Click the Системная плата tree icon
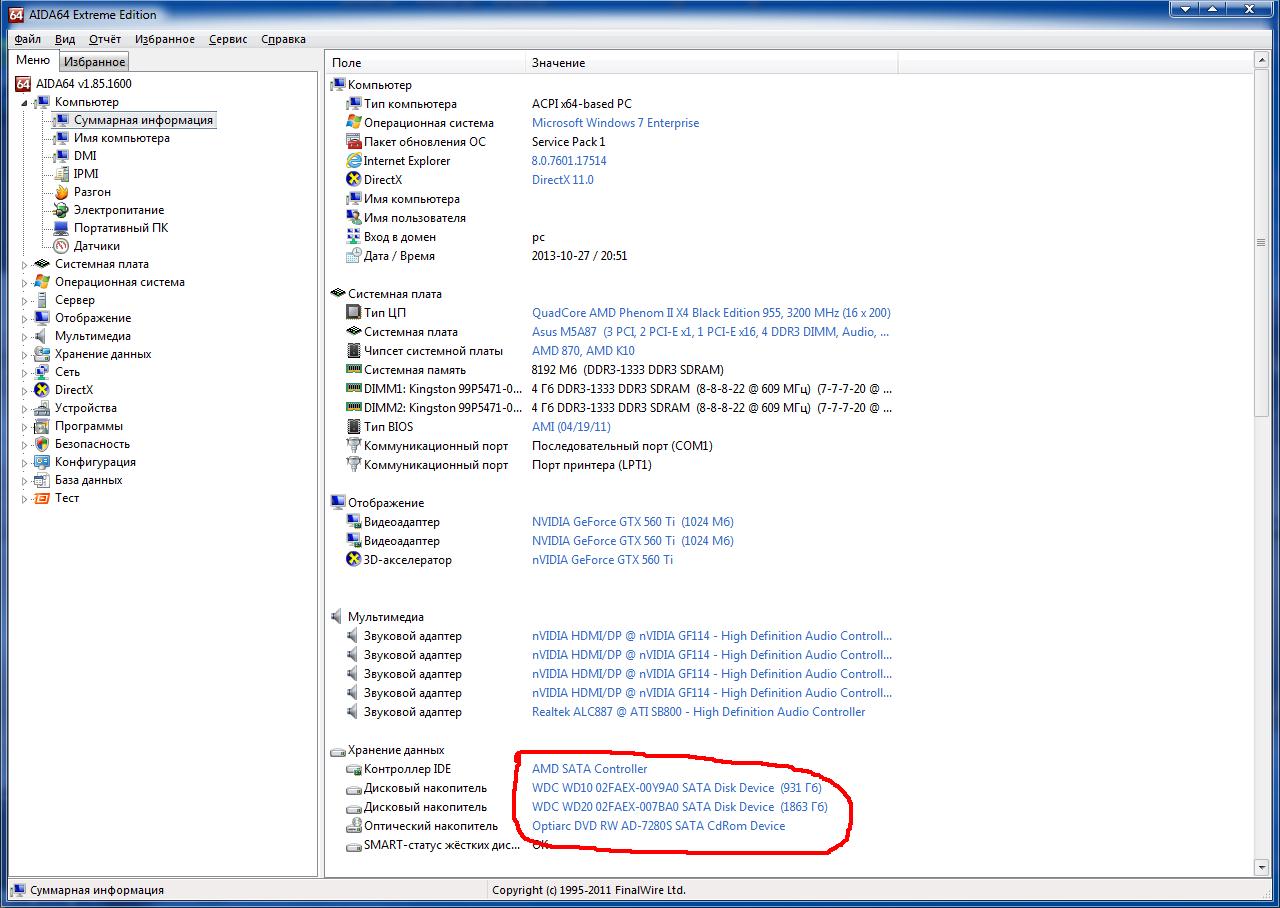This screenshot has width=1280, height=908. coord(42,264)
